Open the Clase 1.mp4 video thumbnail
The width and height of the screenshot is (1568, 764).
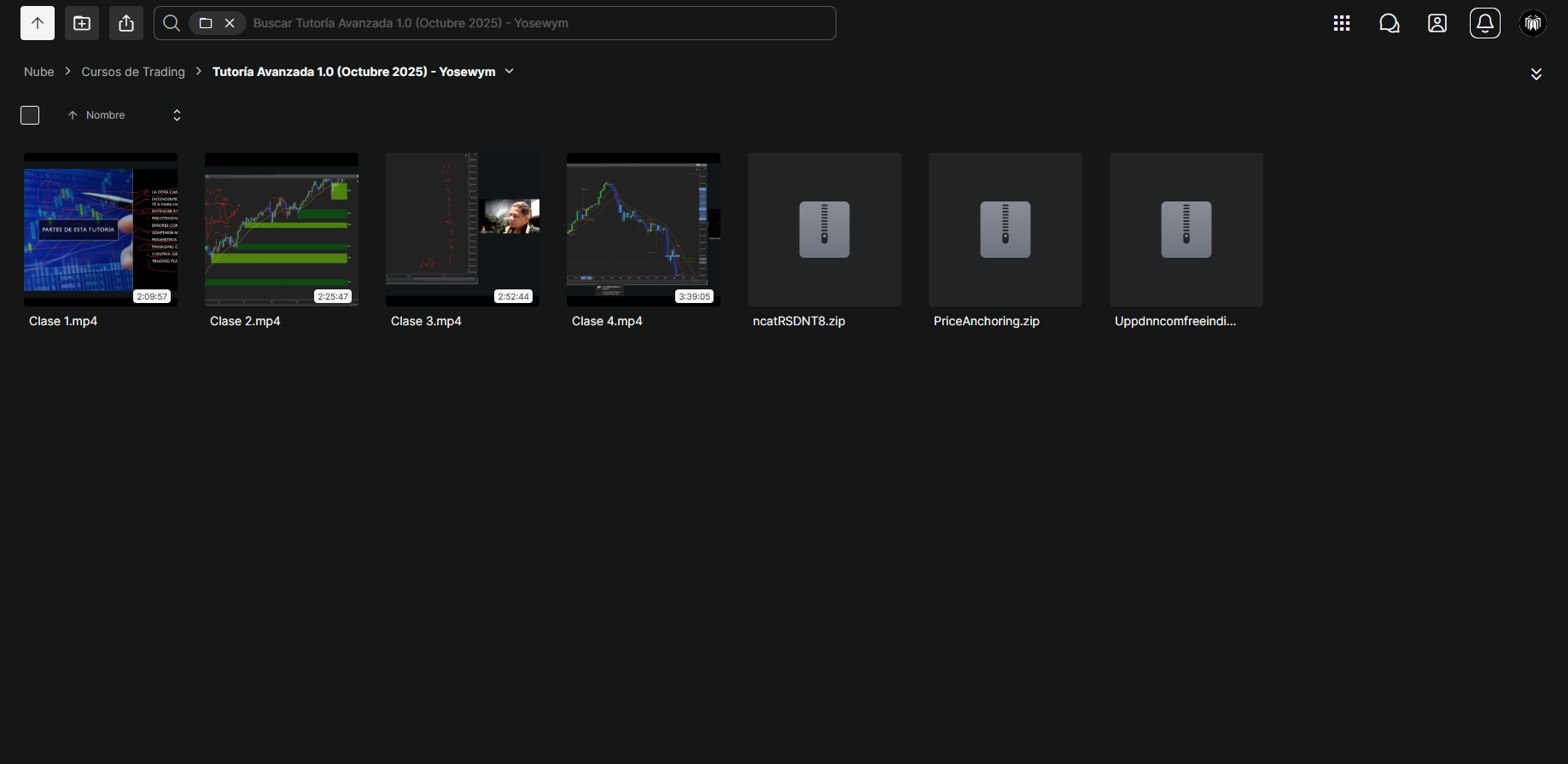click(101, 230)
